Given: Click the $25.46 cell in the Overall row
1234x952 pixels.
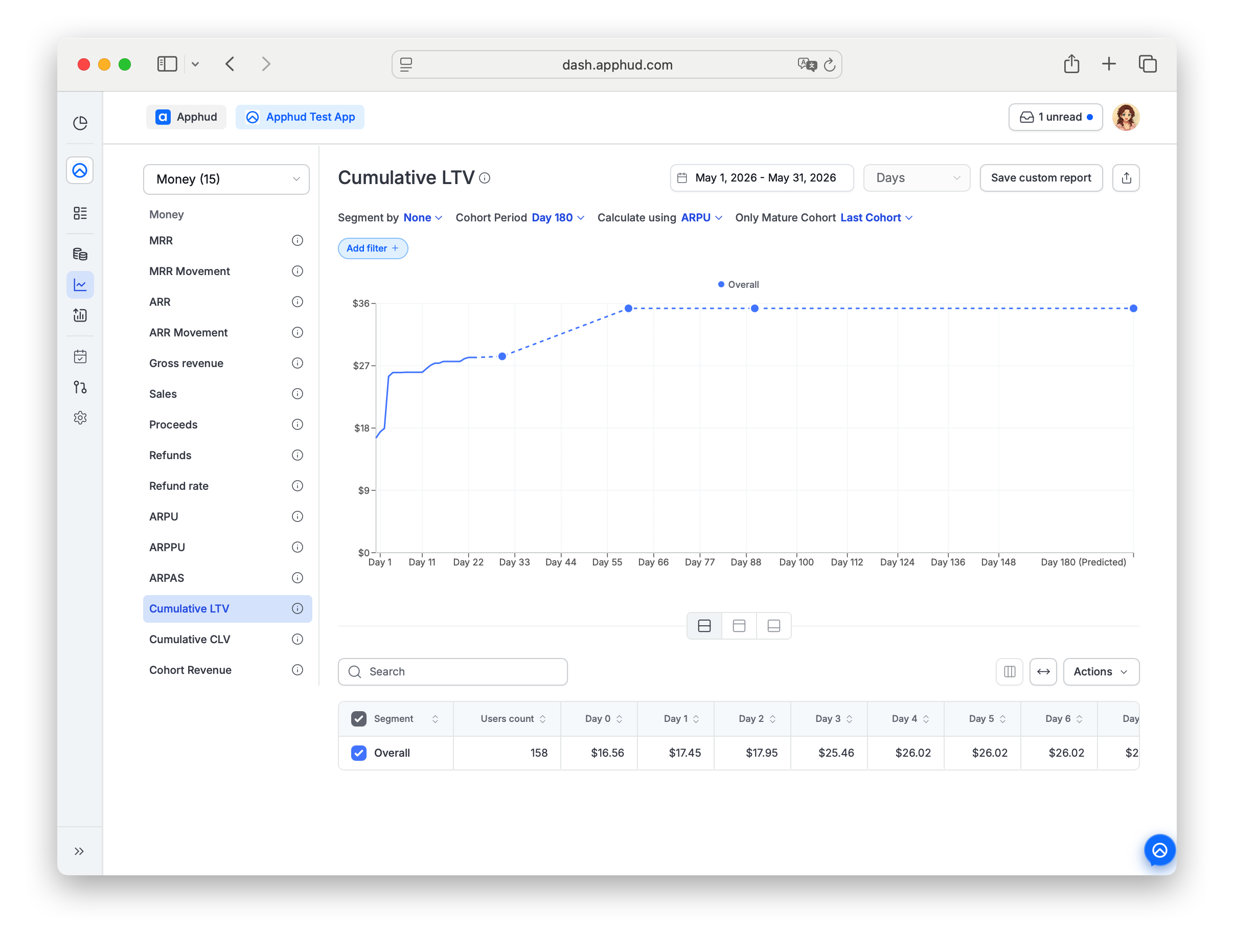Looking at the screenshot, I should [836, 753].
